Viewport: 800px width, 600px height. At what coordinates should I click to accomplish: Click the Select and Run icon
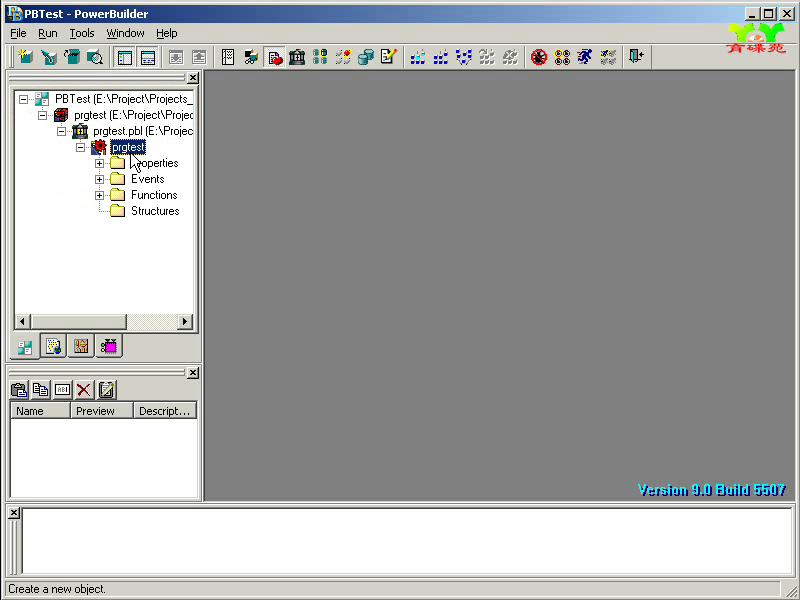coord(608,57)
